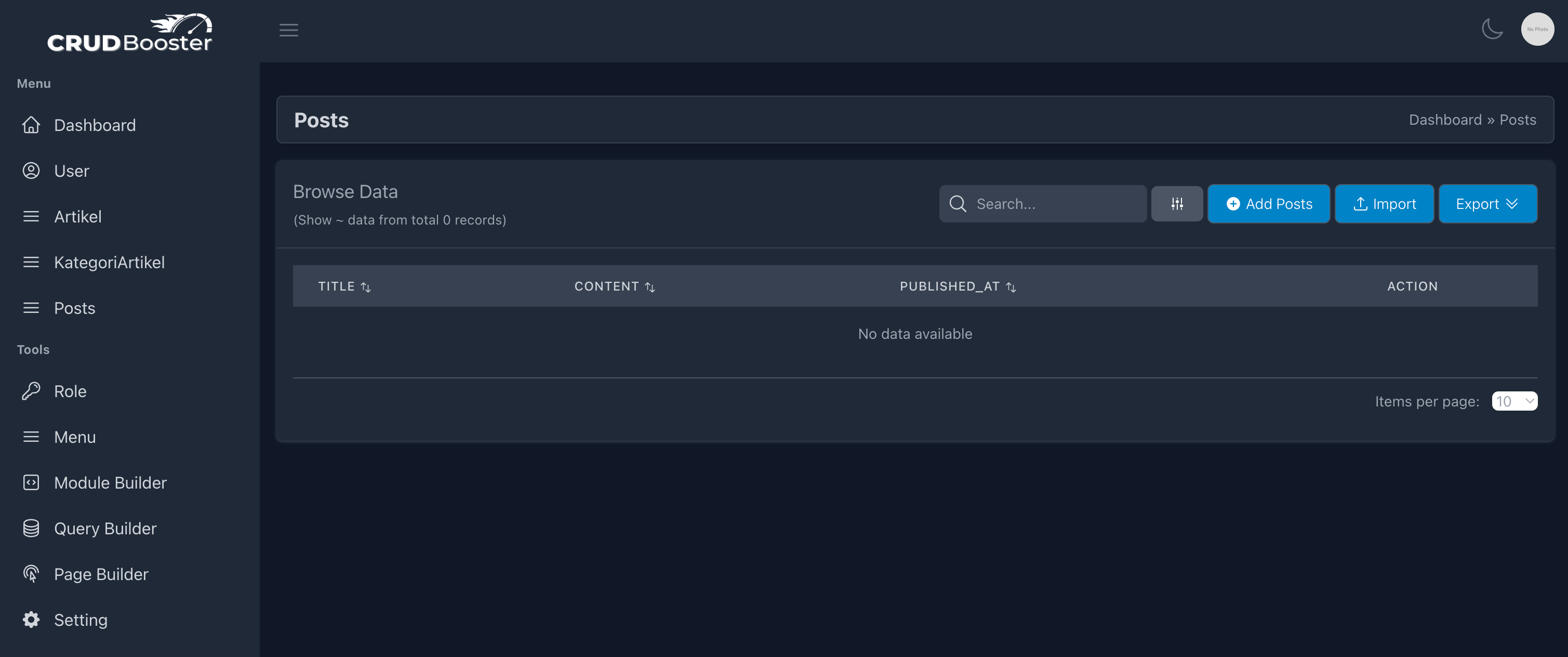The image size is (1568, 657).
Task: Open the items per page dropdown
Action: click(1514, 401)
